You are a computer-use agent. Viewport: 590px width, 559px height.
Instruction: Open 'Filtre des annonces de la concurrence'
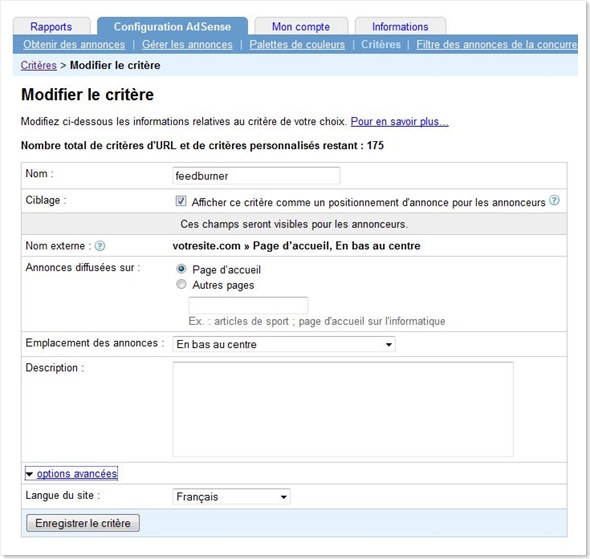coord(497,44)
